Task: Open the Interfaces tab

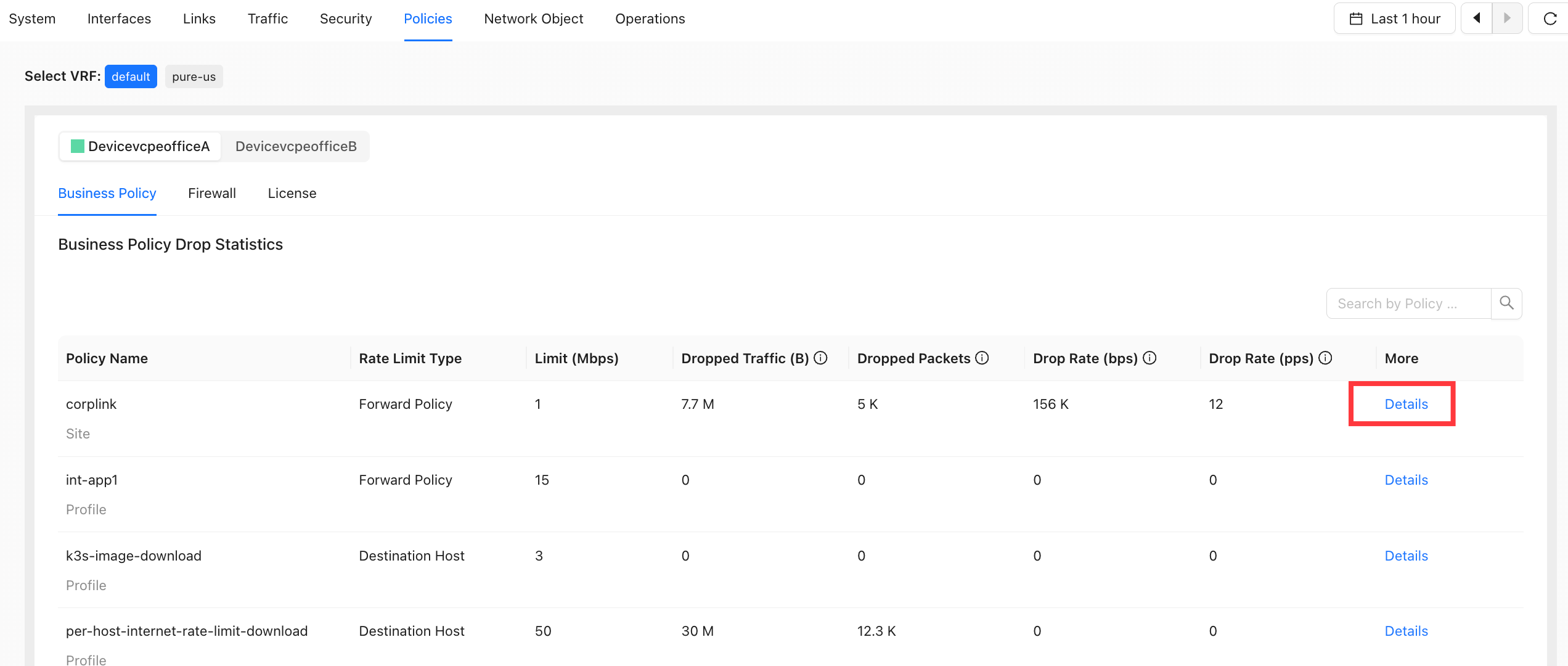Action: click(119, 19)
